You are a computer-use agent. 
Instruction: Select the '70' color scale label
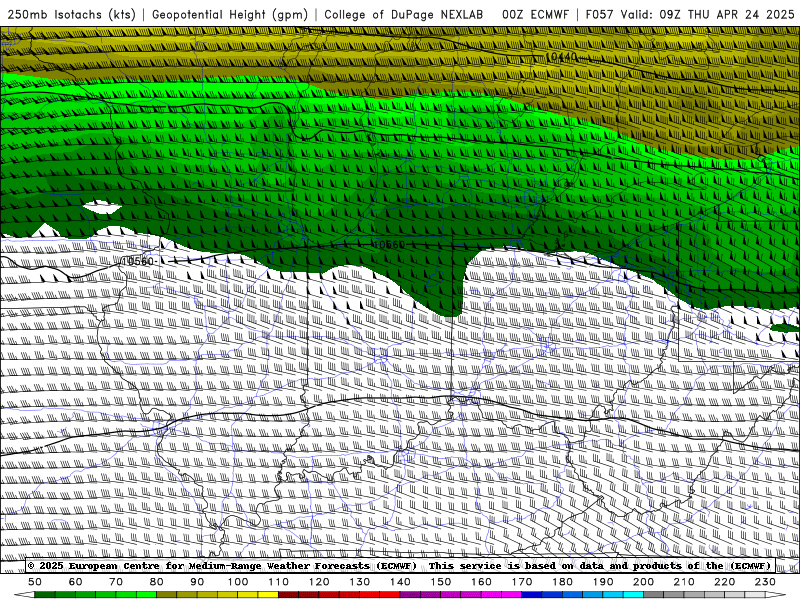(x=116, y=582)
